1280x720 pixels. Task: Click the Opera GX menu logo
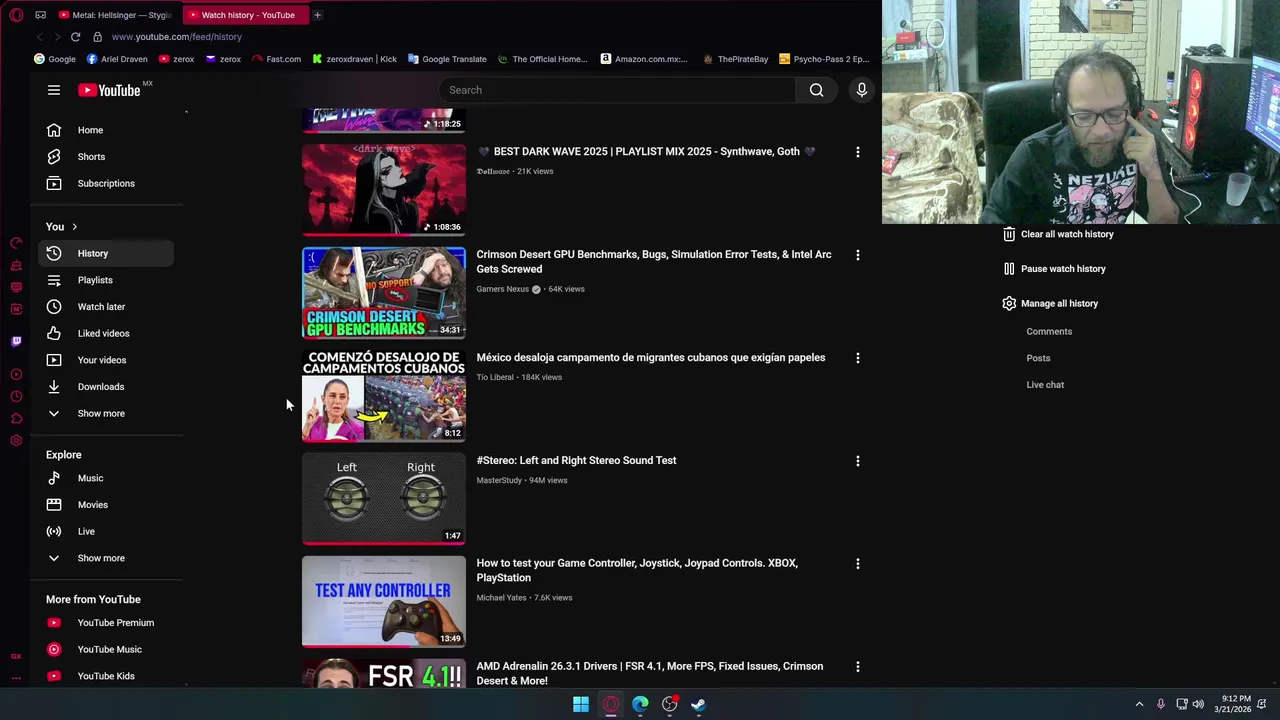click(x=16, y=15)
